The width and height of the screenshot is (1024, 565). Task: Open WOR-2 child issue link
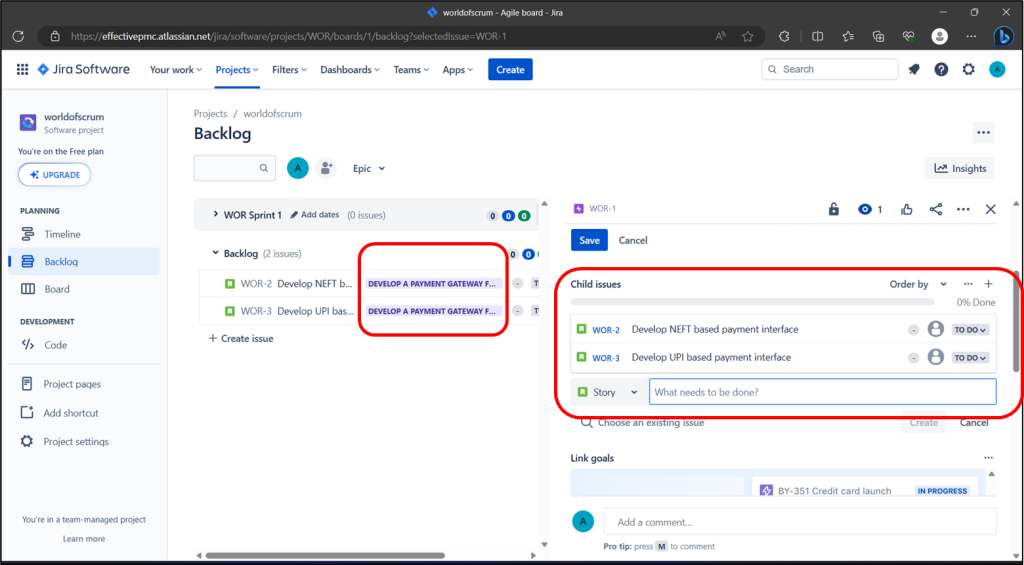(x=606, y=330)
